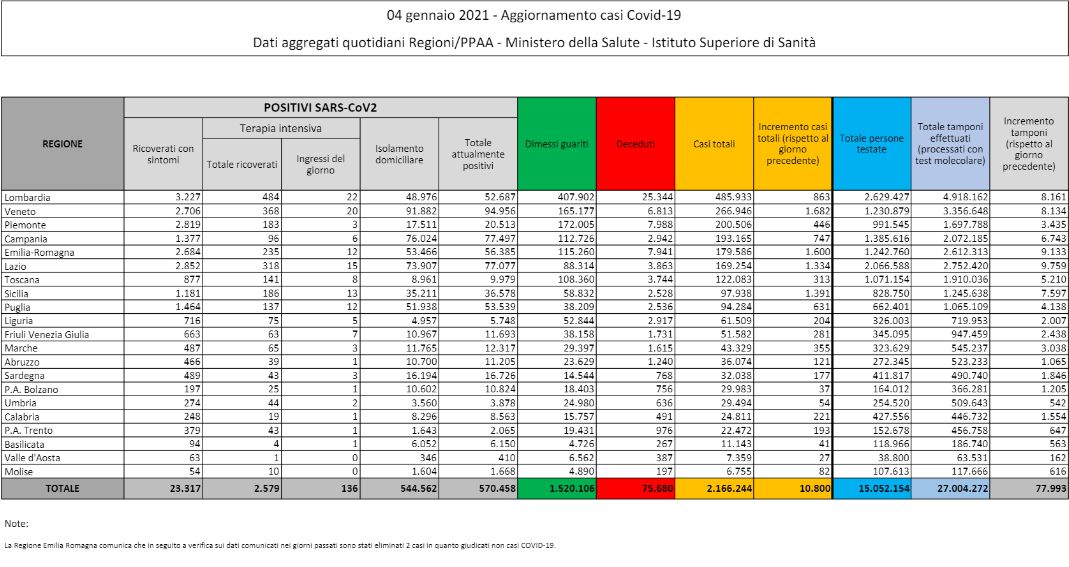Screen dimensions: 1069x567
Task: Select the Veneto region name
Action: point(20,211)
